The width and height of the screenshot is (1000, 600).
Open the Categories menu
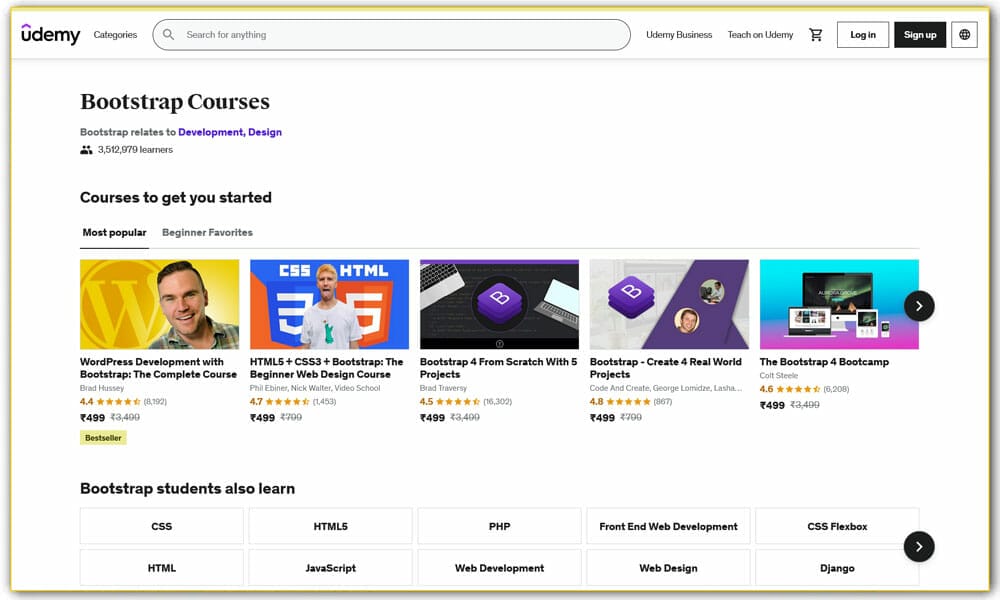115,34
